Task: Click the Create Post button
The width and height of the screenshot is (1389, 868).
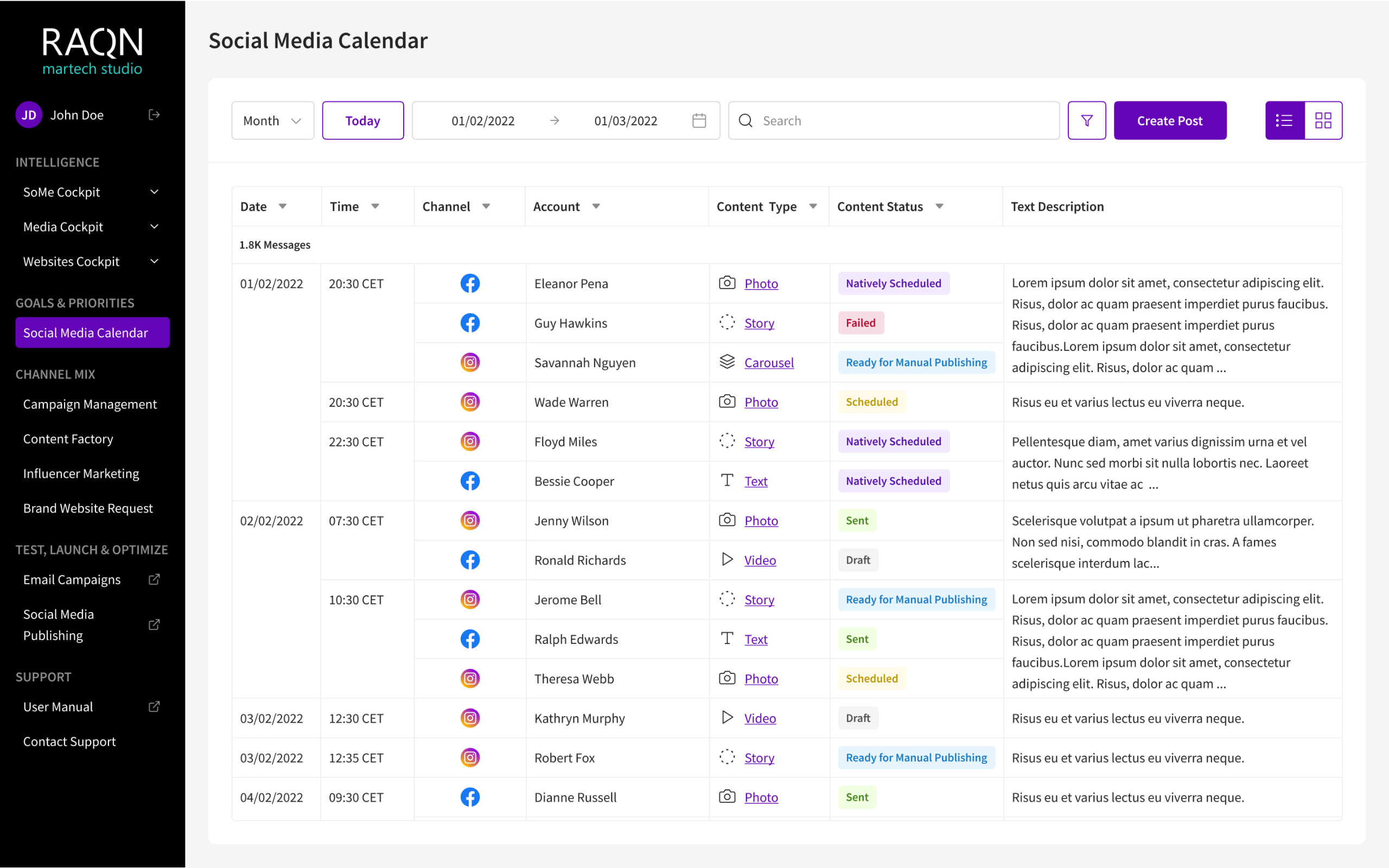Action: pyautogui.click(x=1170, y=120)
